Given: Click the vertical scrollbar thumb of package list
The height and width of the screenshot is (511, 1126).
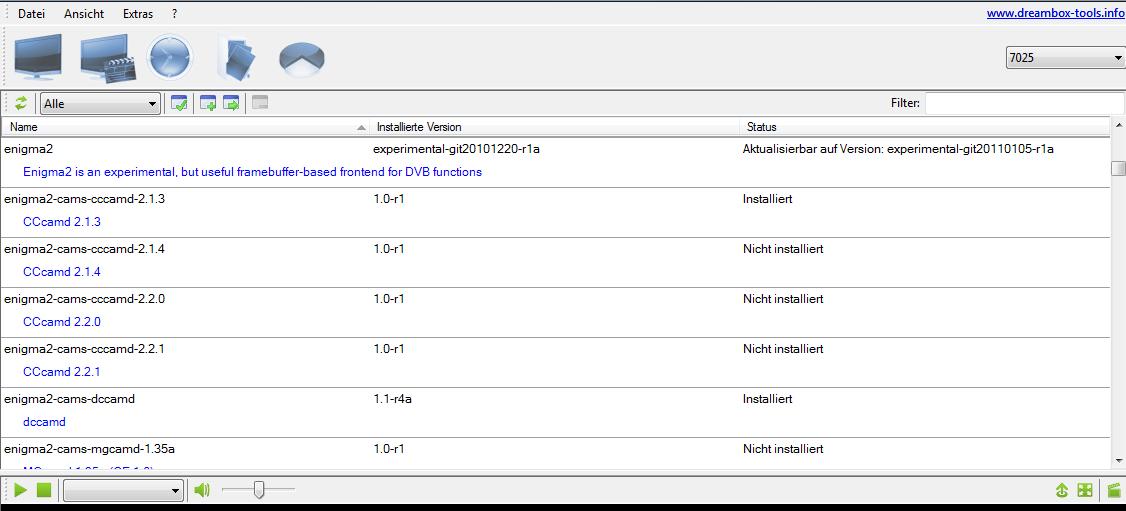Looking at the screenshot, I should [x=1118, y=168].
